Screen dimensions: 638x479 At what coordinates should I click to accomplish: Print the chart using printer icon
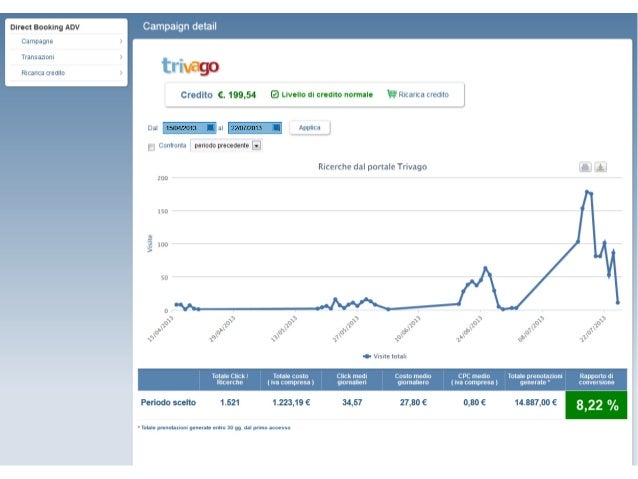click(585, 167)
